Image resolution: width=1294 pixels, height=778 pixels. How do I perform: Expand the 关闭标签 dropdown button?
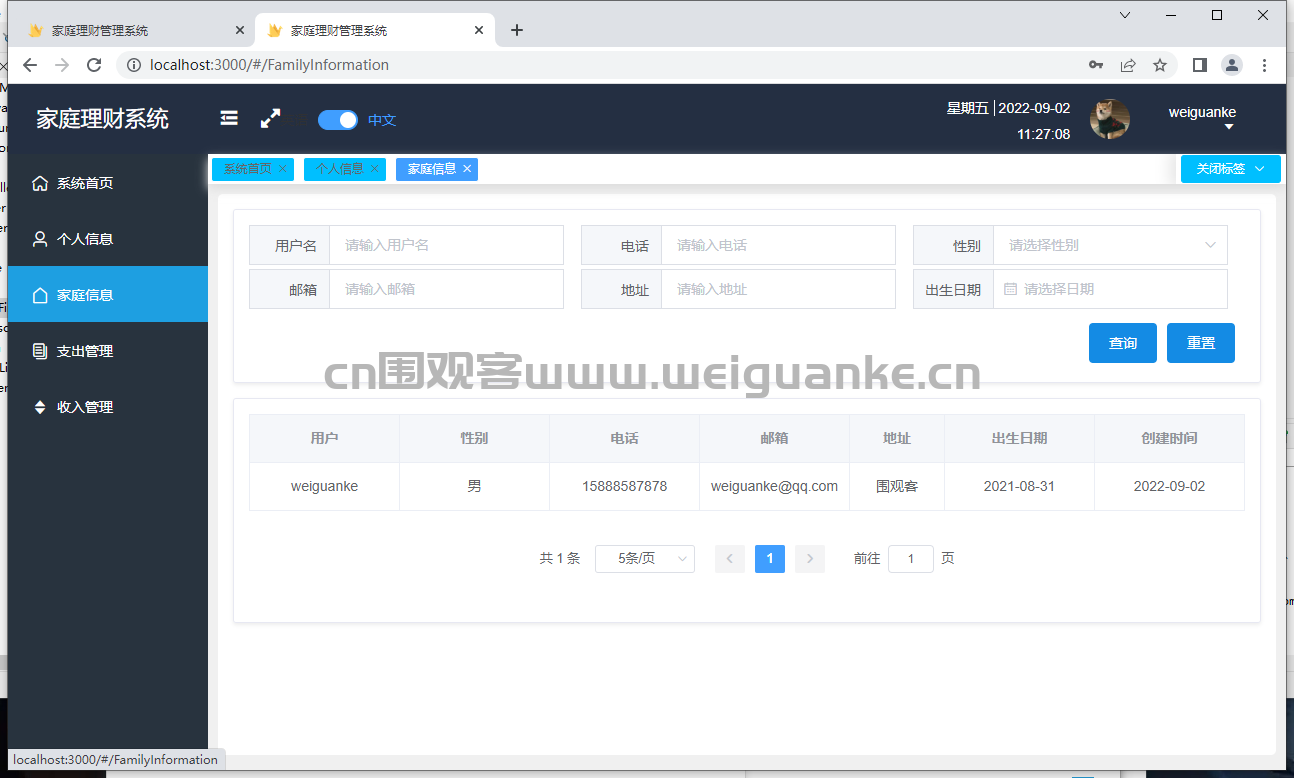[x=1230, y=169]
